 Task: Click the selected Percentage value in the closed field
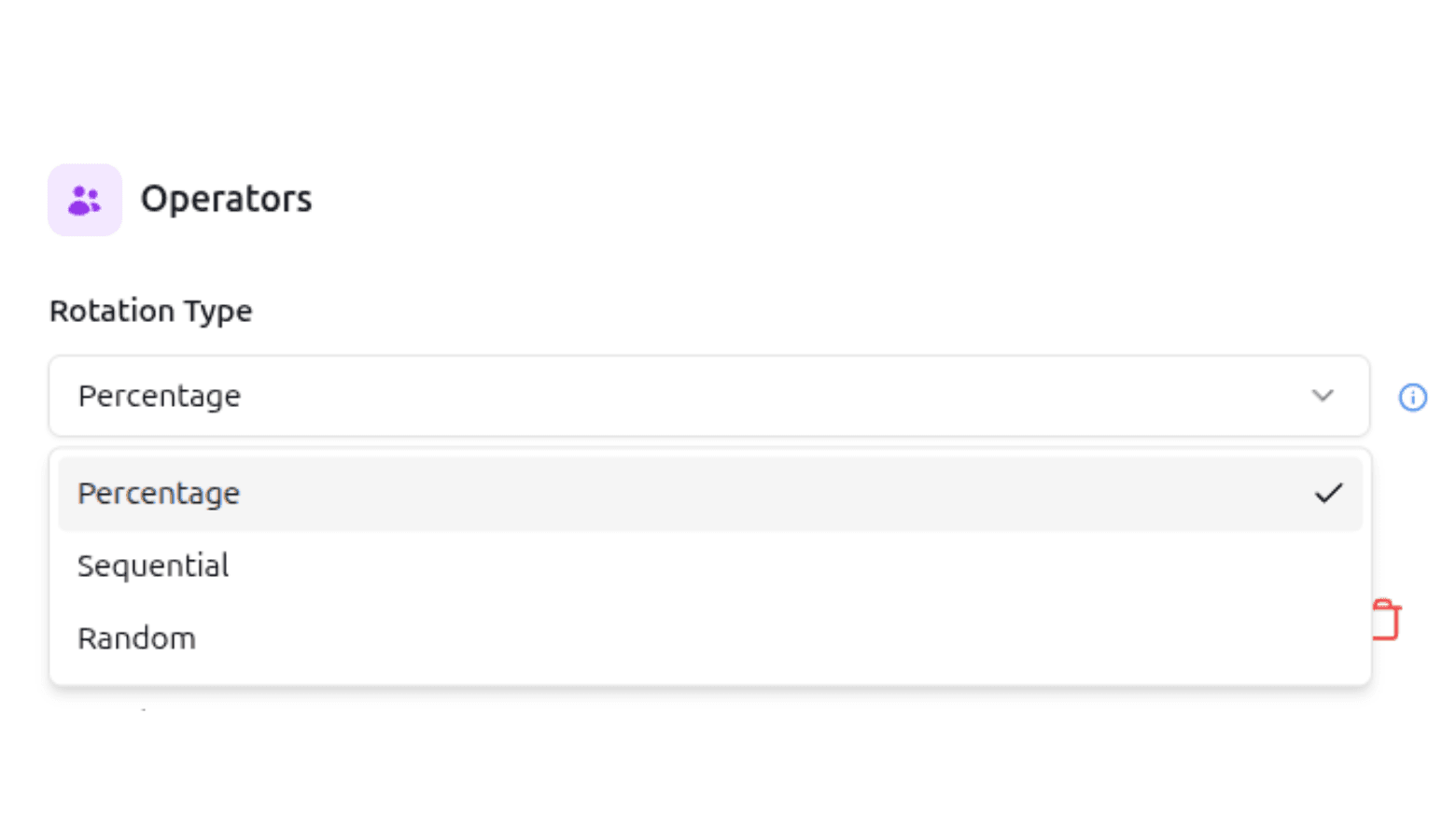pyautogui.click(x=160, y=396)
